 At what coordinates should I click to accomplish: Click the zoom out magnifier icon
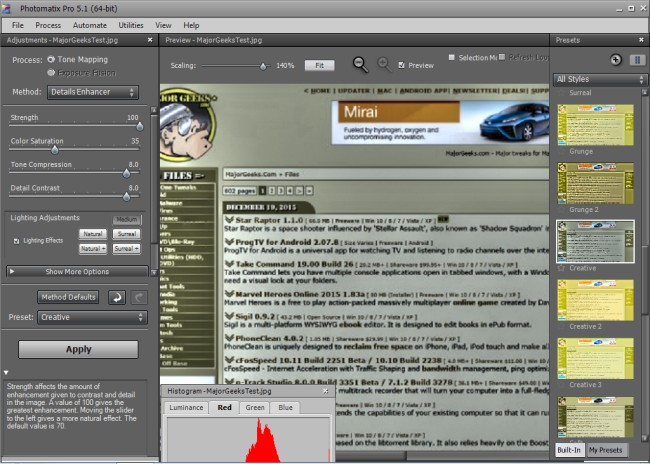coord(360,65)
